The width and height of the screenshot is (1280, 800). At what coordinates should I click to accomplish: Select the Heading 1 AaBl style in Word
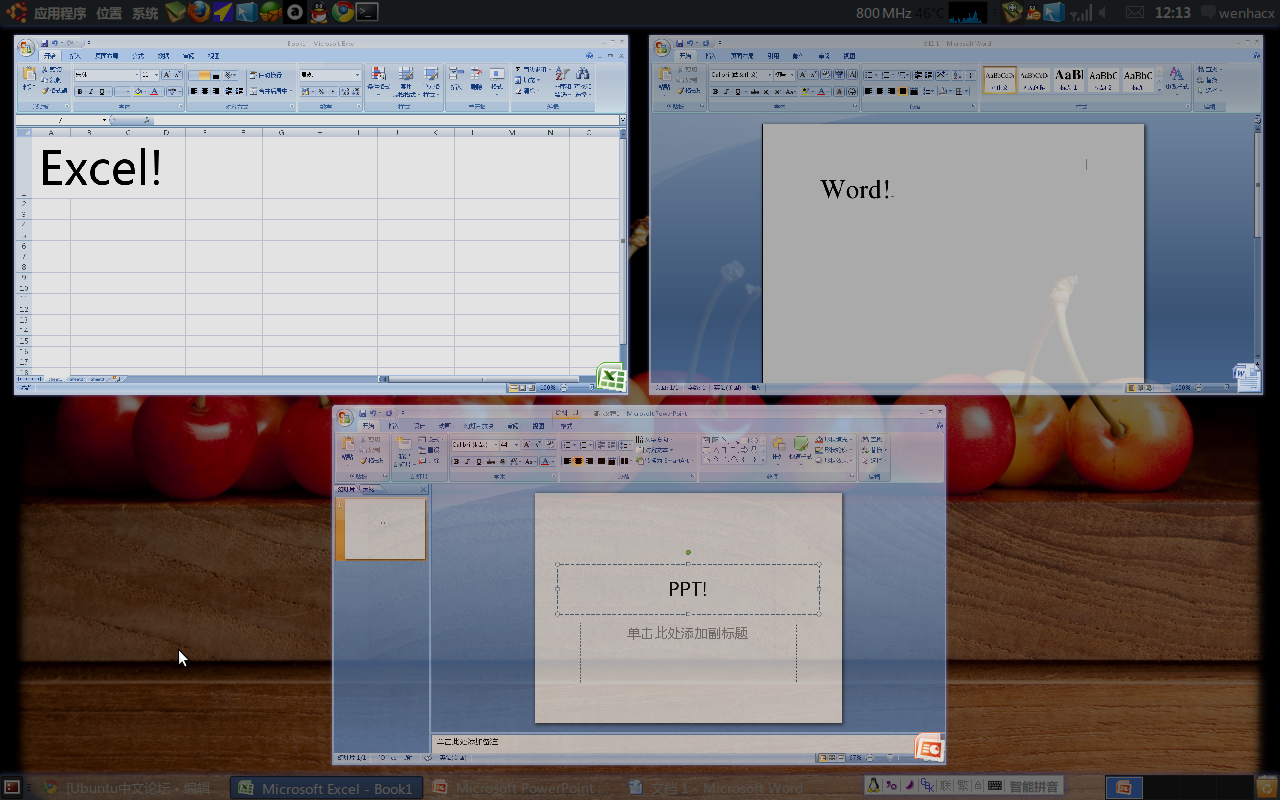1069,79
